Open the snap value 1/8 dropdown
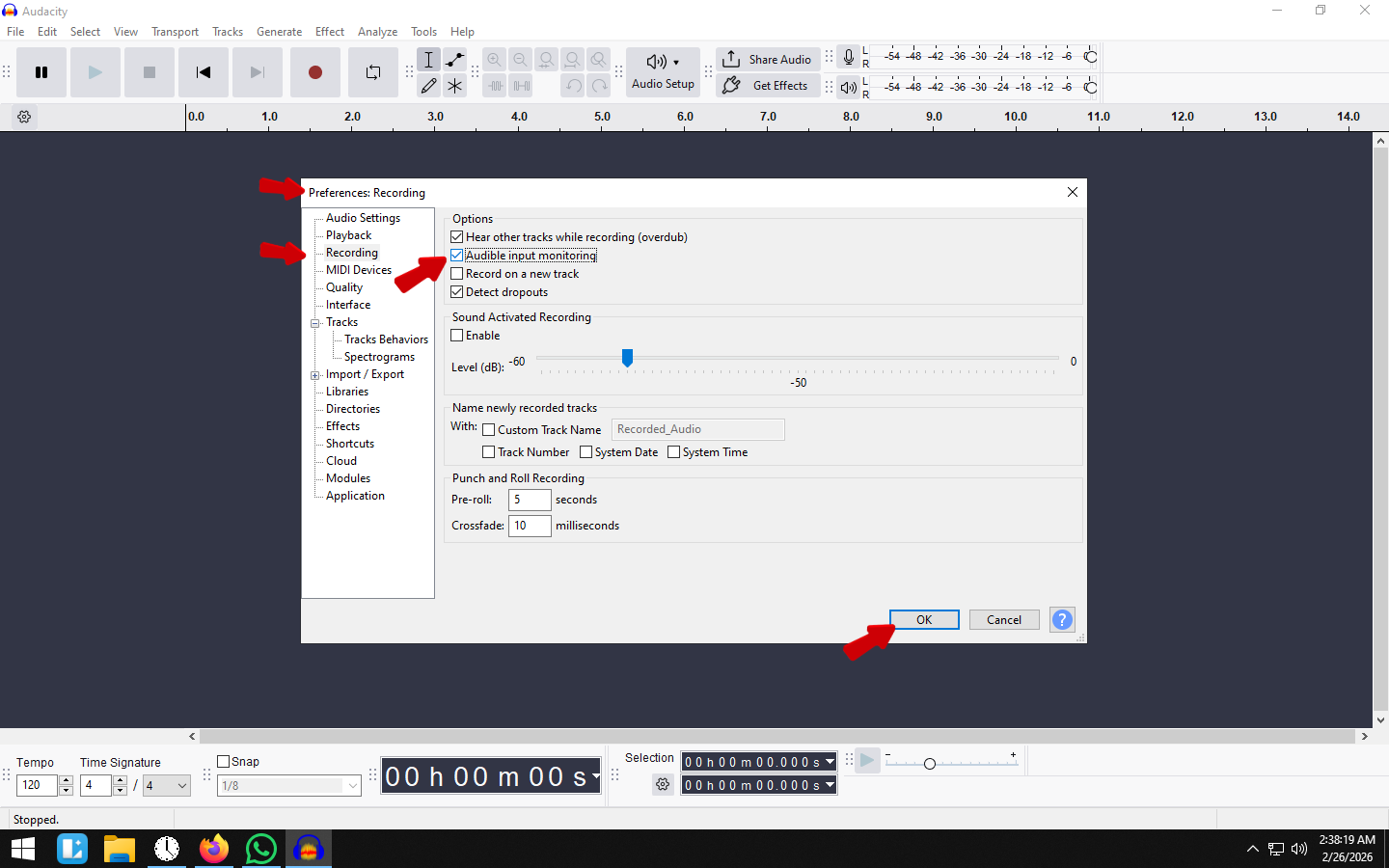1389x868 pixels. click(353, 786)
